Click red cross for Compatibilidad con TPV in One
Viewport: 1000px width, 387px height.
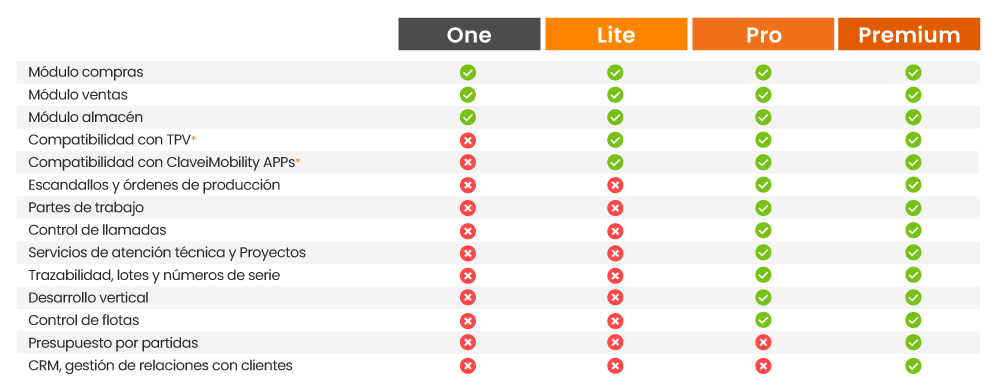point(467,140)
